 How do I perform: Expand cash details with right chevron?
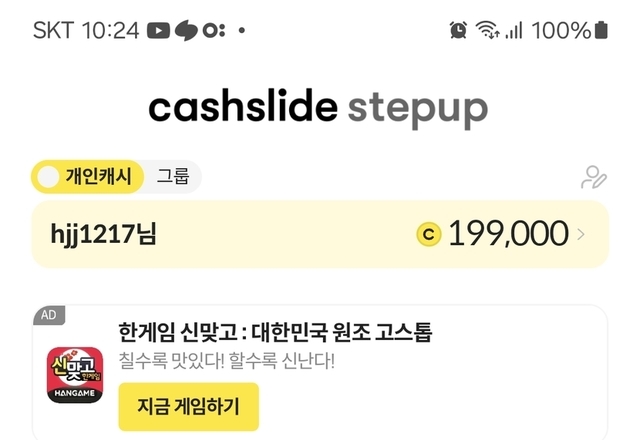[x=582, y=235]
